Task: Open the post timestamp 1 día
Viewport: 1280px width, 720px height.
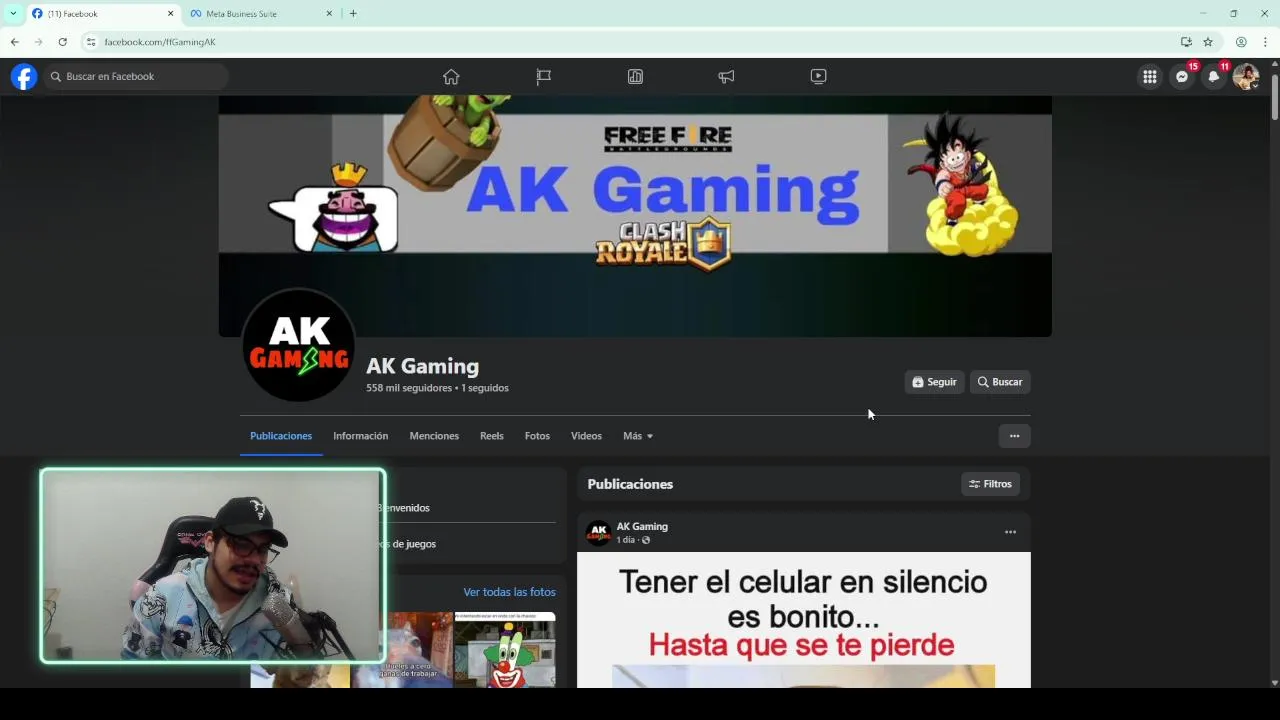Action: [626, 540]
